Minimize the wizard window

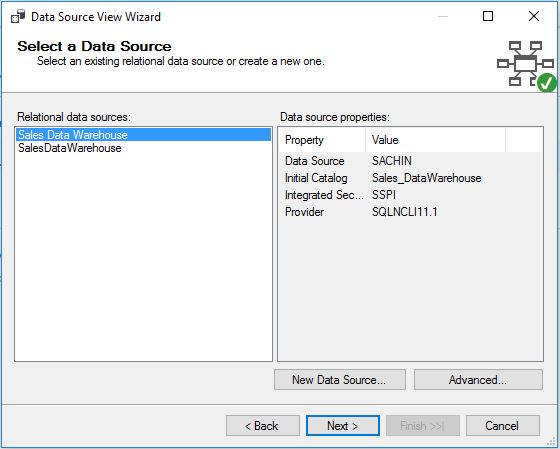point(443,16)
